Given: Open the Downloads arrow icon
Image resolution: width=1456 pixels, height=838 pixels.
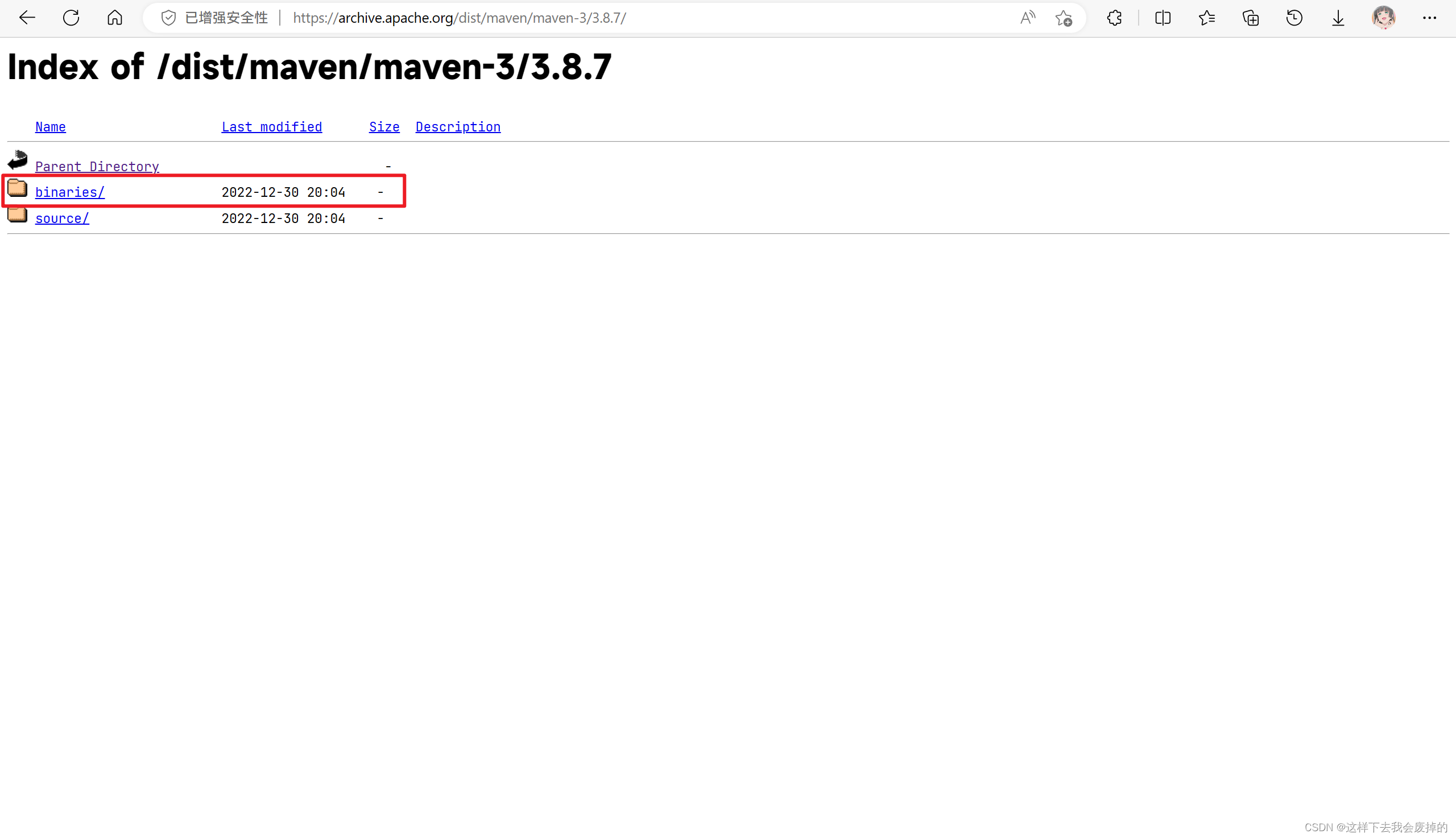Looking at the screenshot, I should [1338, 18].
